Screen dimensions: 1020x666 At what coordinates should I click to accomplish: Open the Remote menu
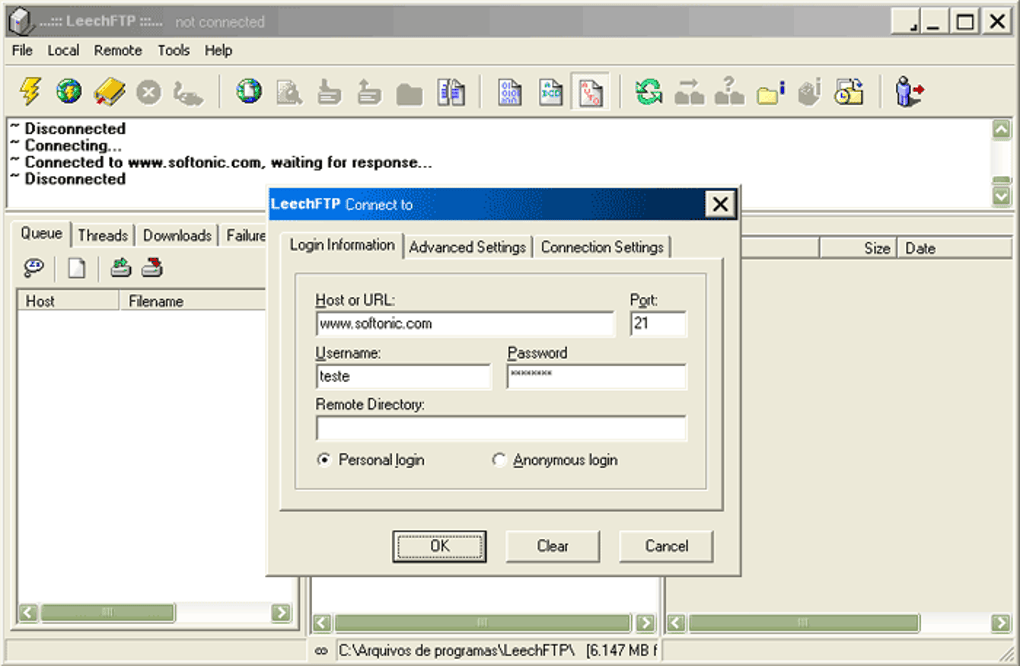(x=118, y=50)
